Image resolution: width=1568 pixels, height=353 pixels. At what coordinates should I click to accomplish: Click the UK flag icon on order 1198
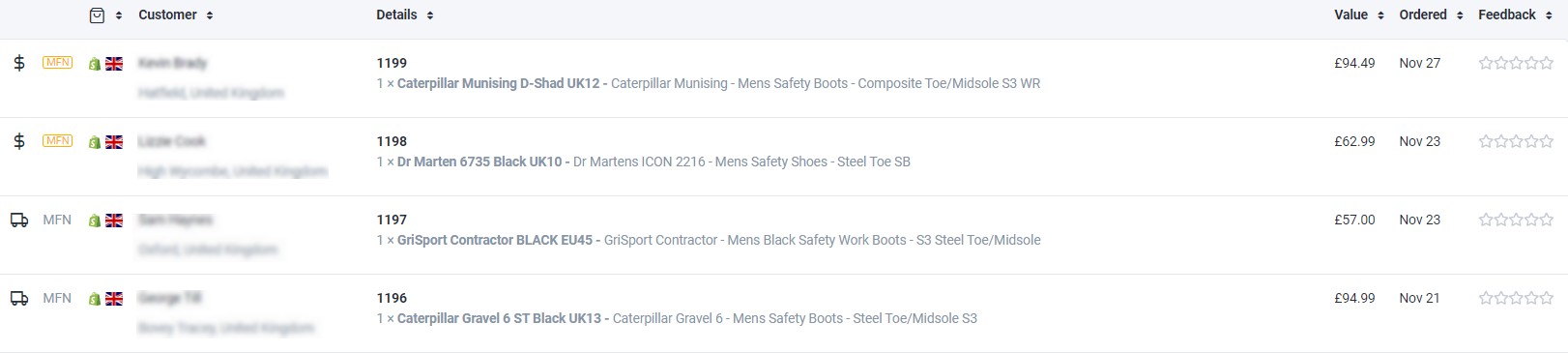114,142
